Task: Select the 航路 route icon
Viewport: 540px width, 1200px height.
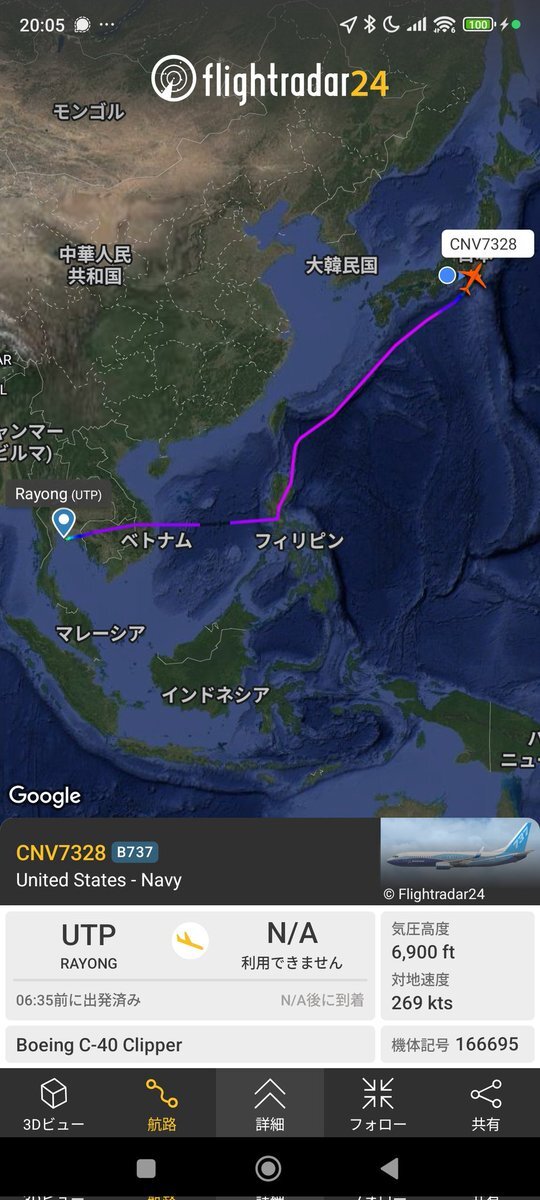Action: (161, 1094)
